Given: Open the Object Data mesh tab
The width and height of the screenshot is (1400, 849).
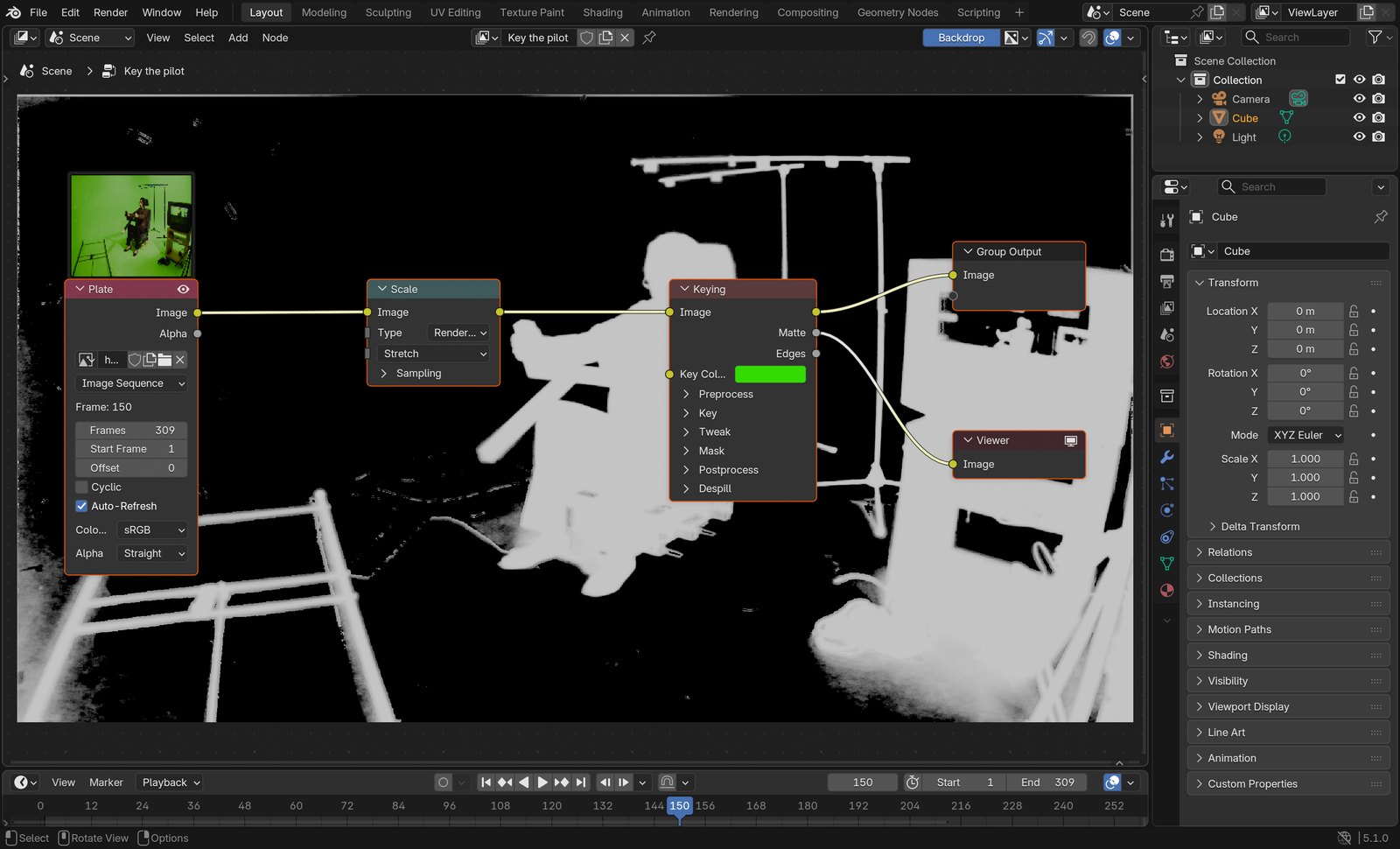Looking at the screenshot, I should coord(1166,564).
